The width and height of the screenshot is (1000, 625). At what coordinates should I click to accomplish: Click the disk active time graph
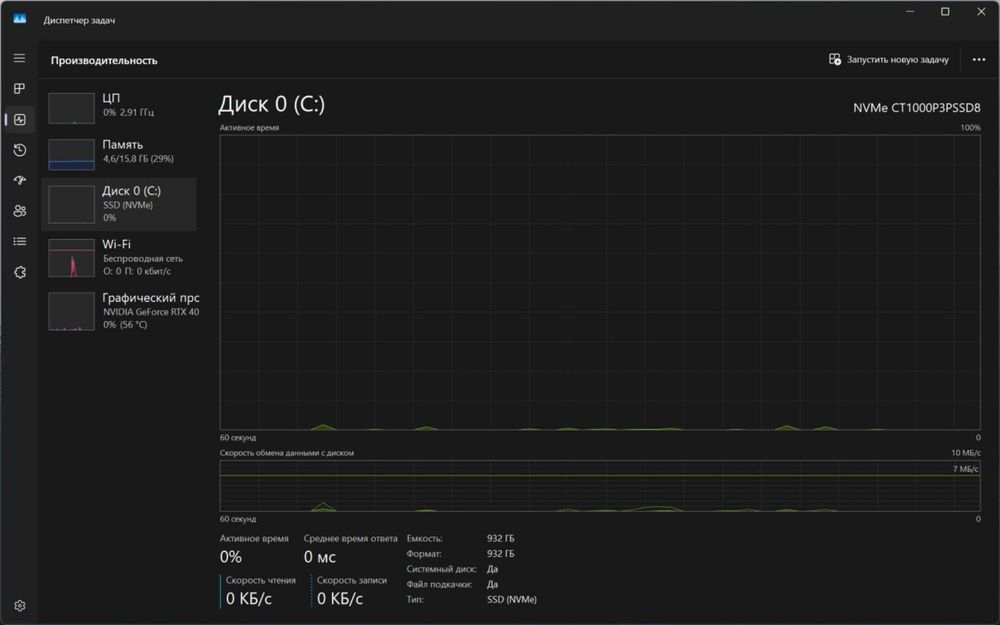[x=599, y=282]
